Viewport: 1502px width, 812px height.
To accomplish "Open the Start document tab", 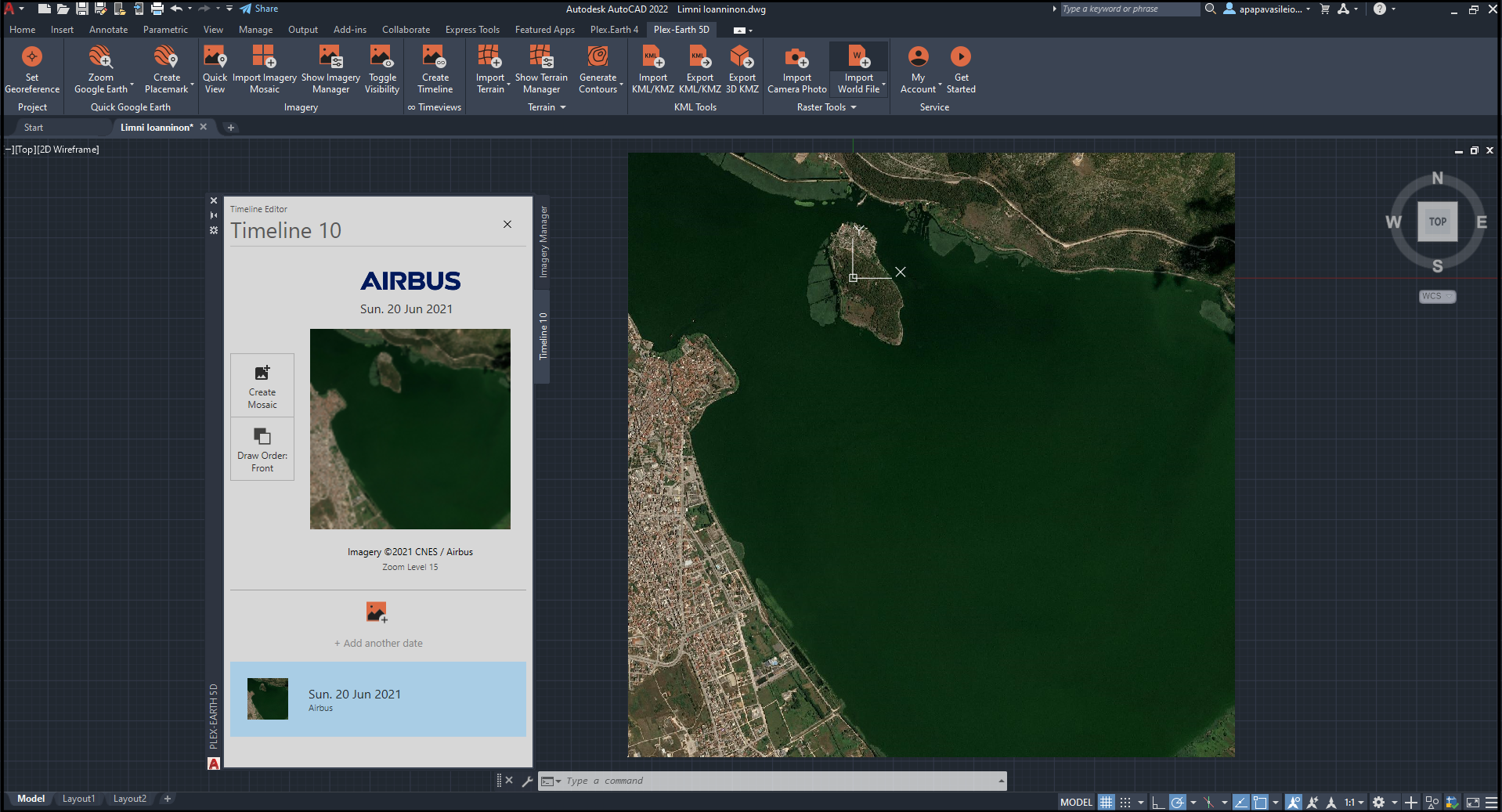I will click(34, 127).
